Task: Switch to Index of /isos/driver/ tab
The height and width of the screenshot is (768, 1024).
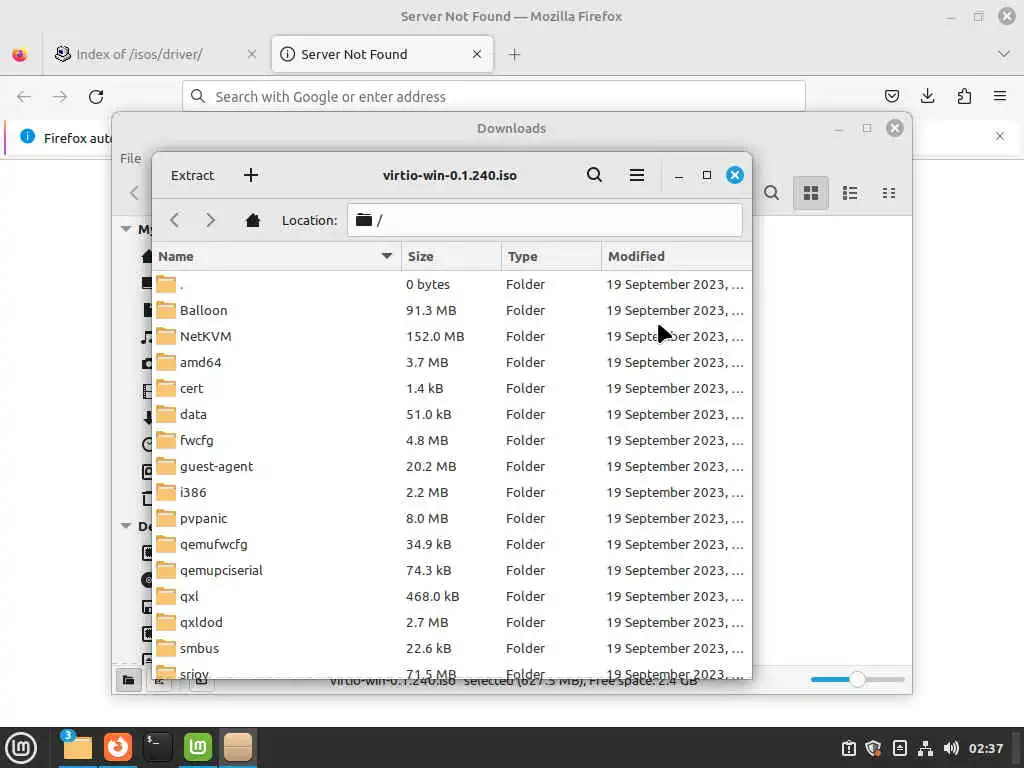Action: click(155, 54)
